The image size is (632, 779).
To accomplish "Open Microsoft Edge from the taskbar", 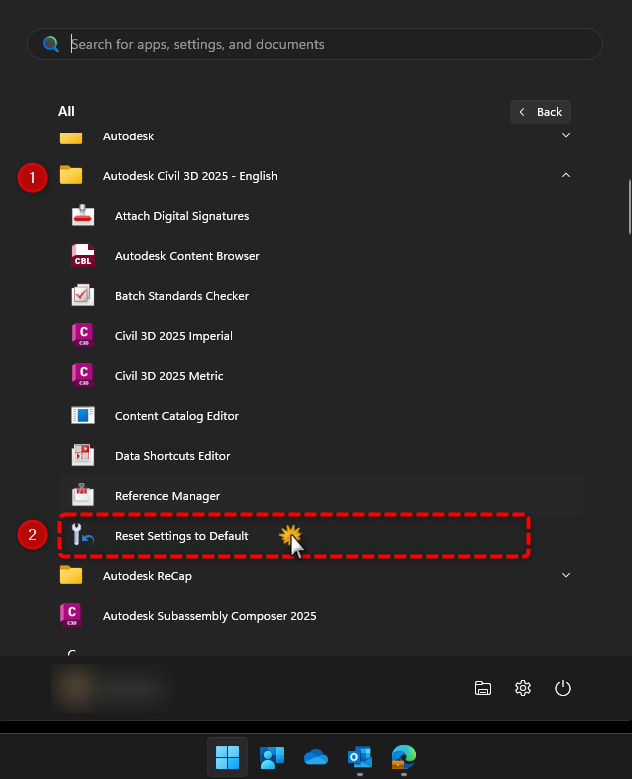I will pos(403,757).
